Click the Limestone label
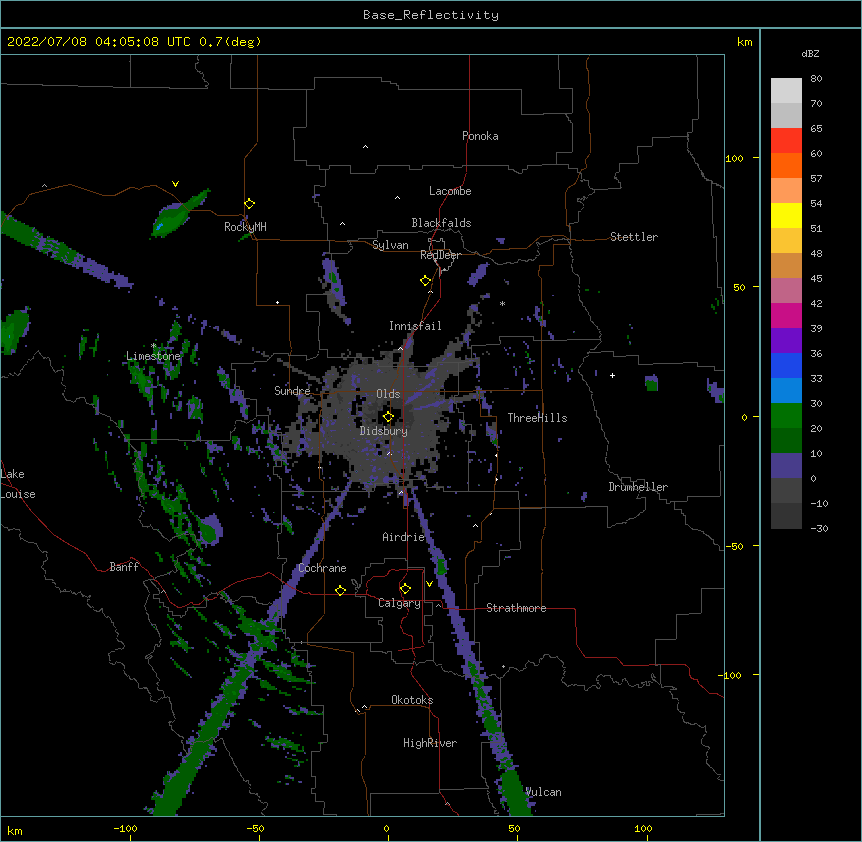Viewport: 862px width, 842px height. pyautogui.click(x=153, y=356)
